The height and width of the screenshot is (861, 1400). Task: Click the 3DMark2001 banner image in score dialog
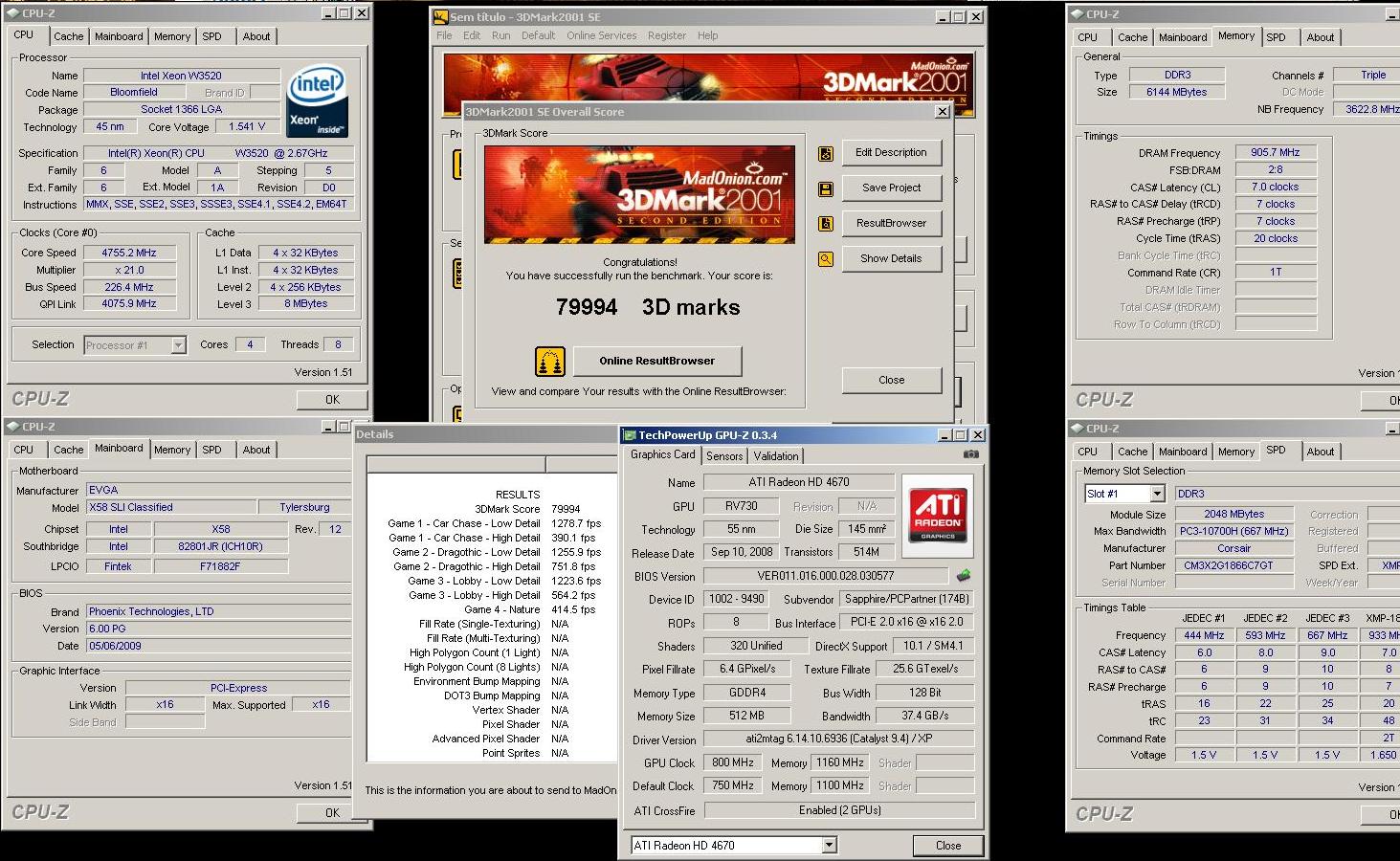[639, 194]
